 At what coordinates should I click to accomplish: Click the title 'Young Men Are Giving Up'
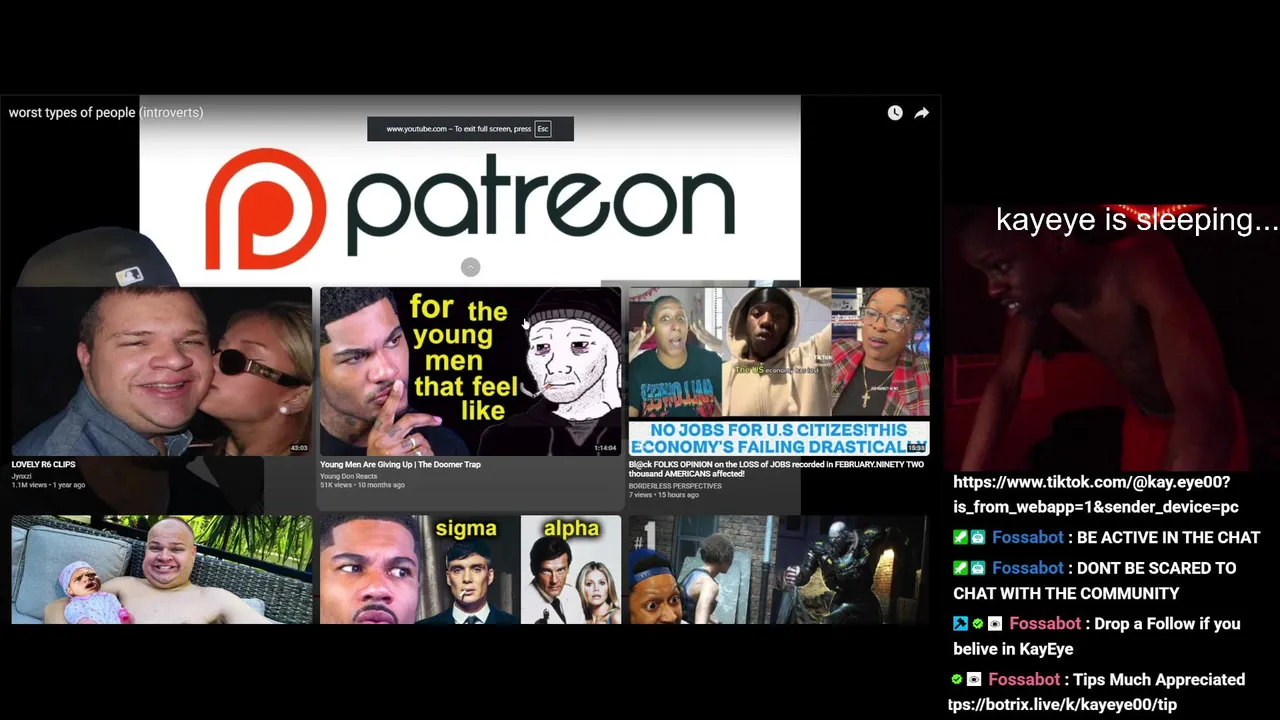400,464
